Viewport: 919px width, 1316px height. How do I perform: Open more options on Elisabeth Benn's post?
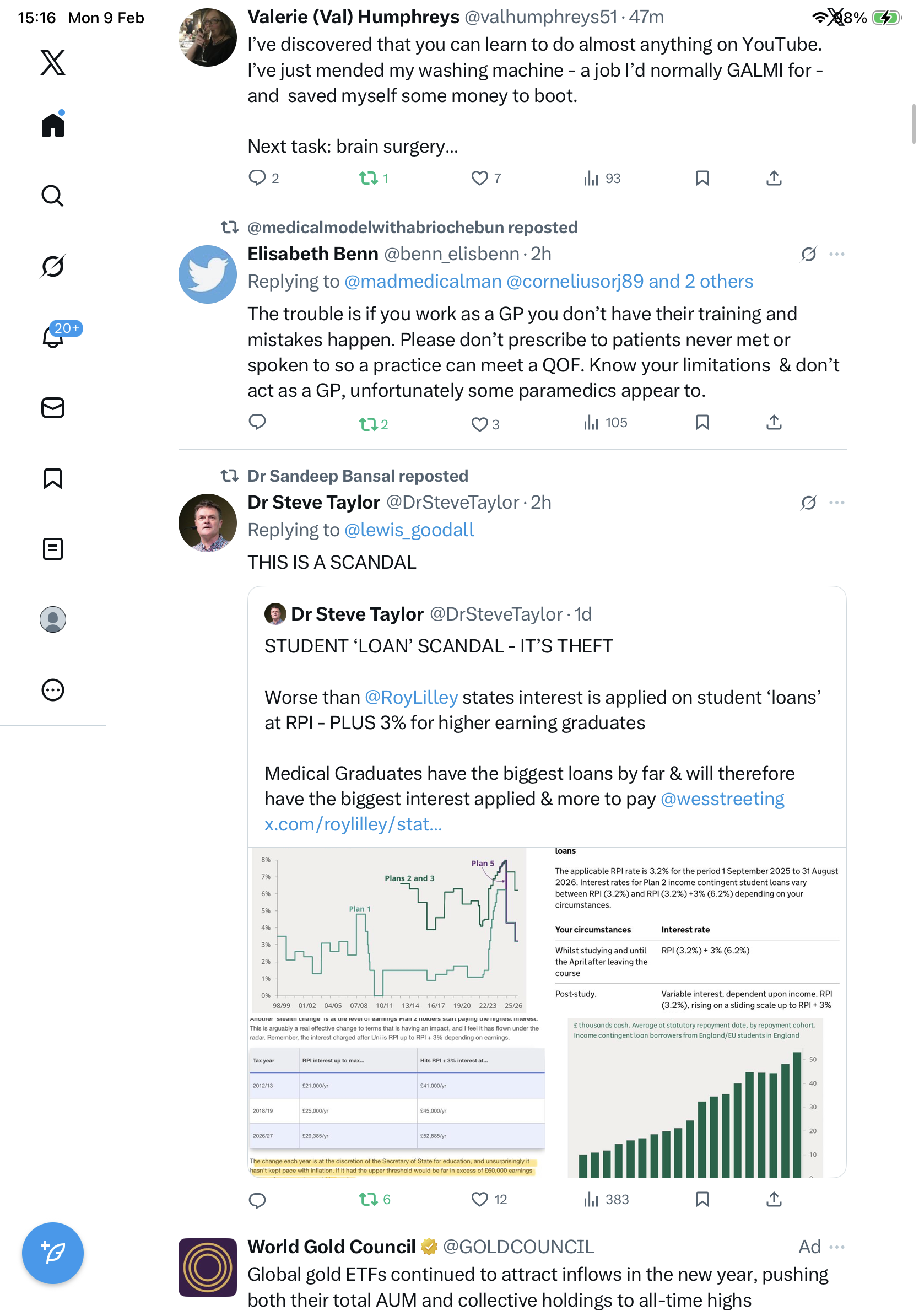click(836, 254)
